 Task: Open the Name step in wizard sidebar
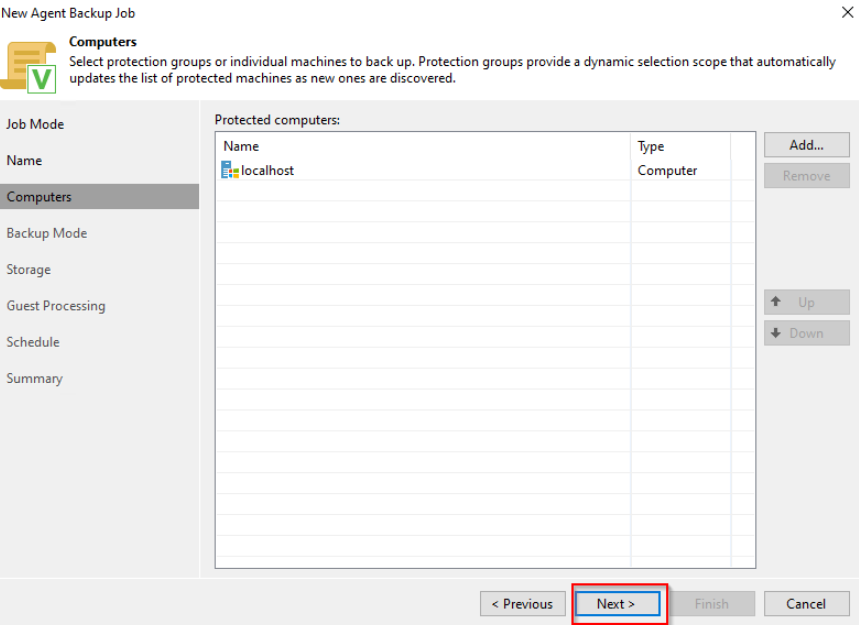point(24,160)
